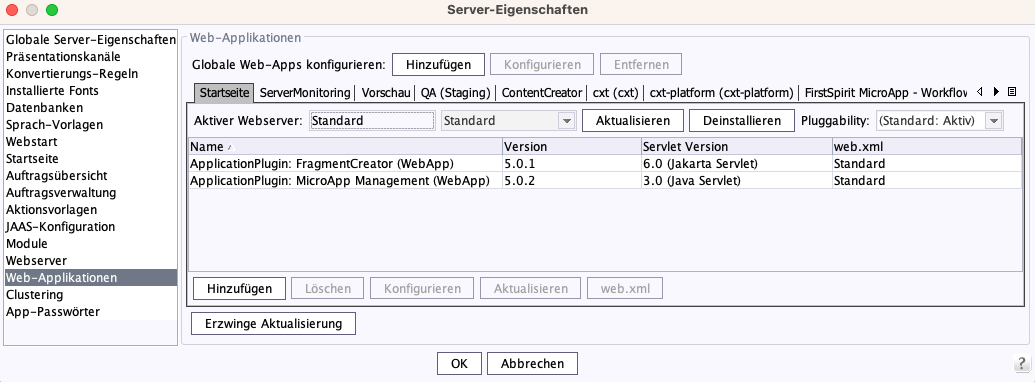This screenshot has width=1035, height=382.
Task: Click the Entfernen button
Action: (x=641, y=65)
